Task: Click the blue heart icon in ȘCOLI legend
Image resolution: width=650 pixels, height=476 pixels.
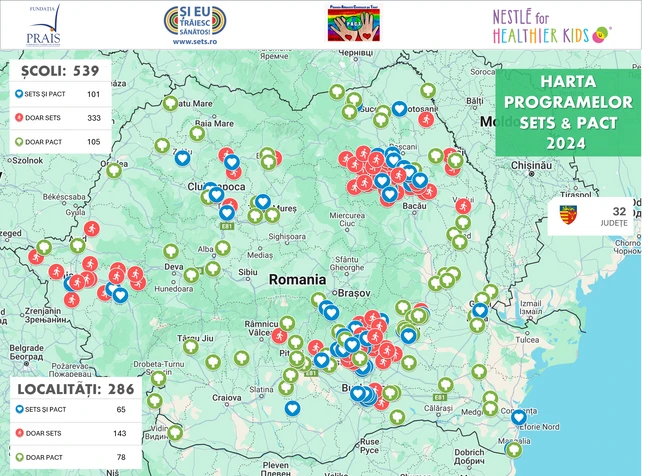Action: 19,94
